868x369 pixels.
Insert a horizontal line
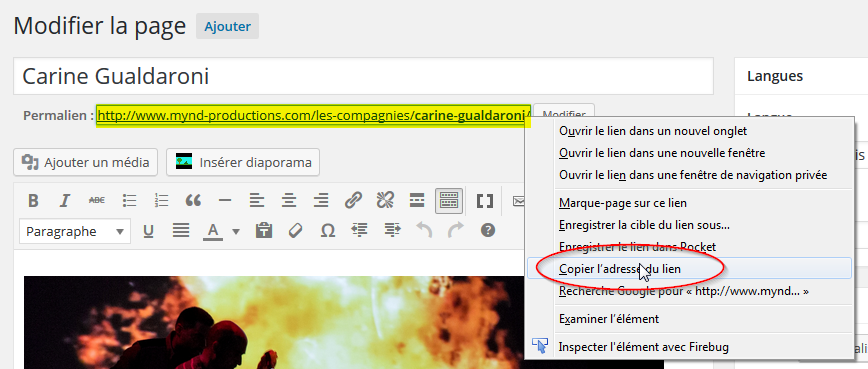click(x=225, y=200)
